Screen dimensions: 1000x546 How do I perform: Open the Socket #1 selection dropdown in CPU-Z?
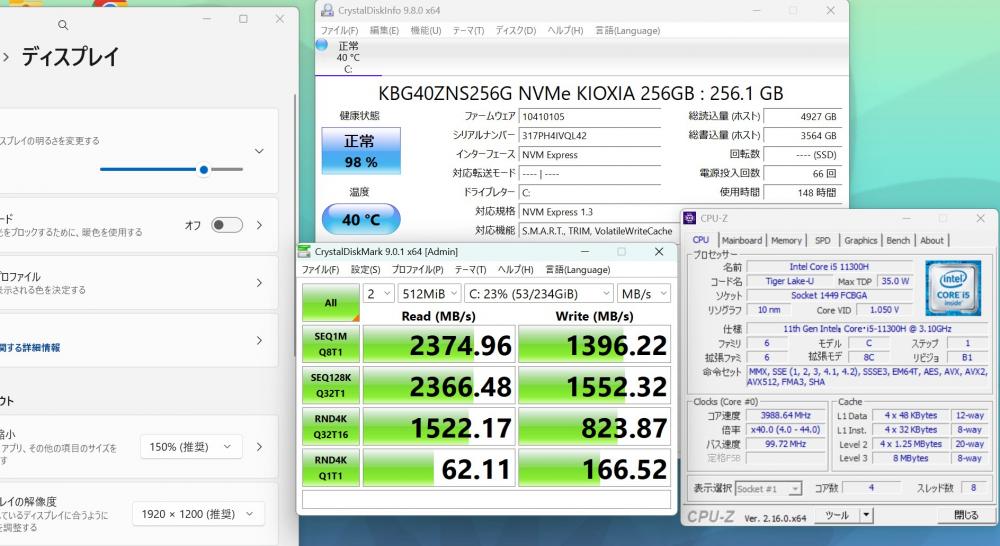(768, 489)
